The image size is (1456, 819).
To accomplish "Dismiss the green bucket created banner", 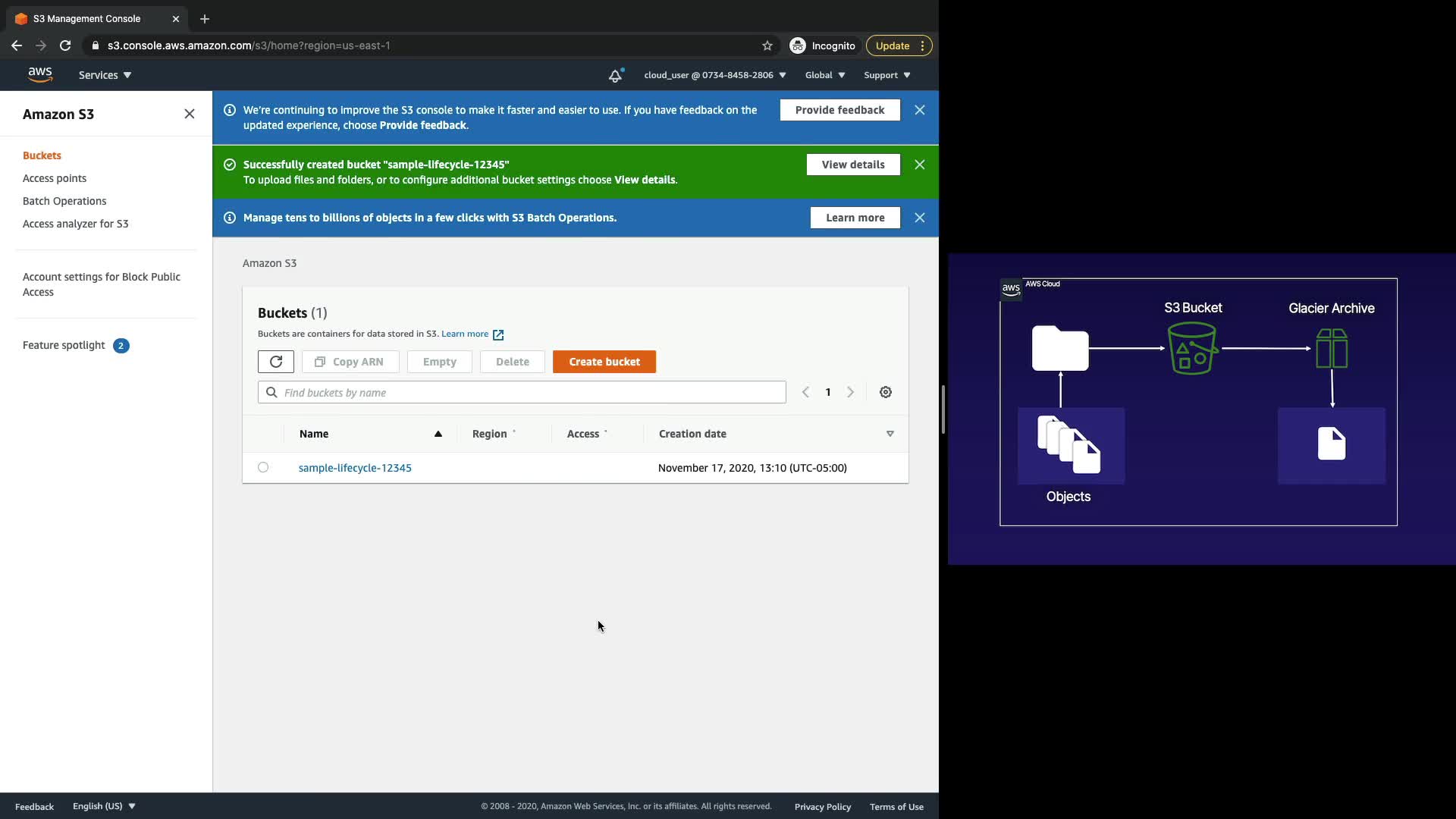I will click(920, 165).
